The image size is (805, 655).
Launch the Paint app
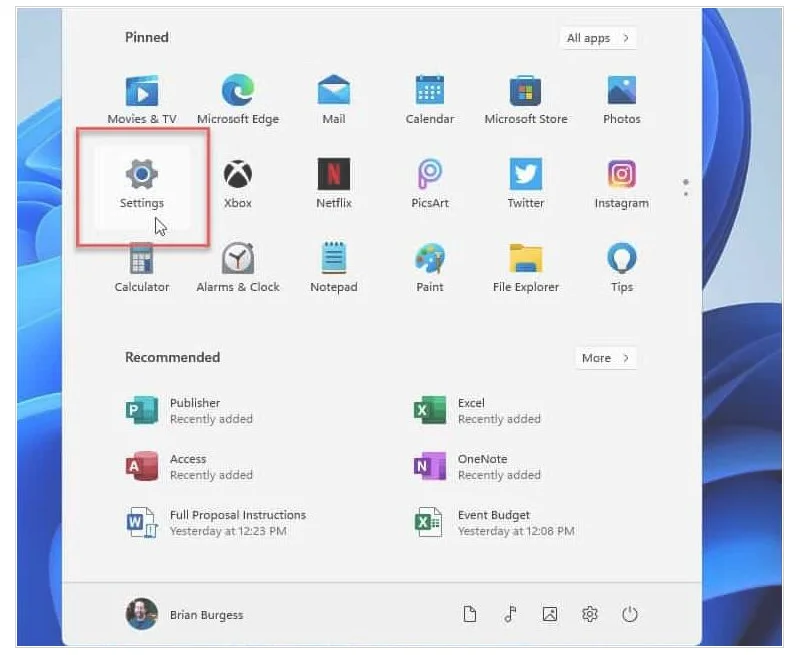(429, 267)
